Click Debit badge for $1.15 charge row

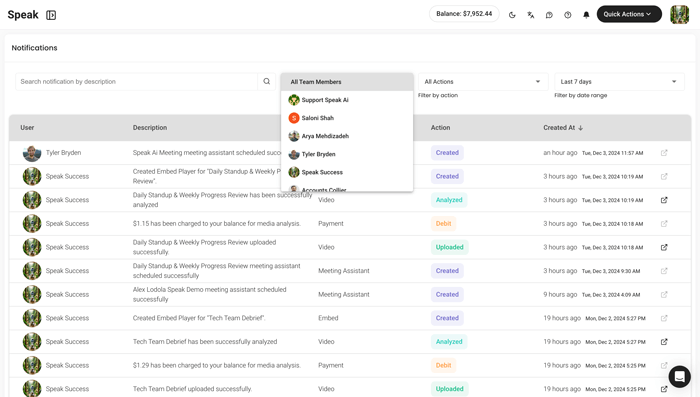point(443,224)
